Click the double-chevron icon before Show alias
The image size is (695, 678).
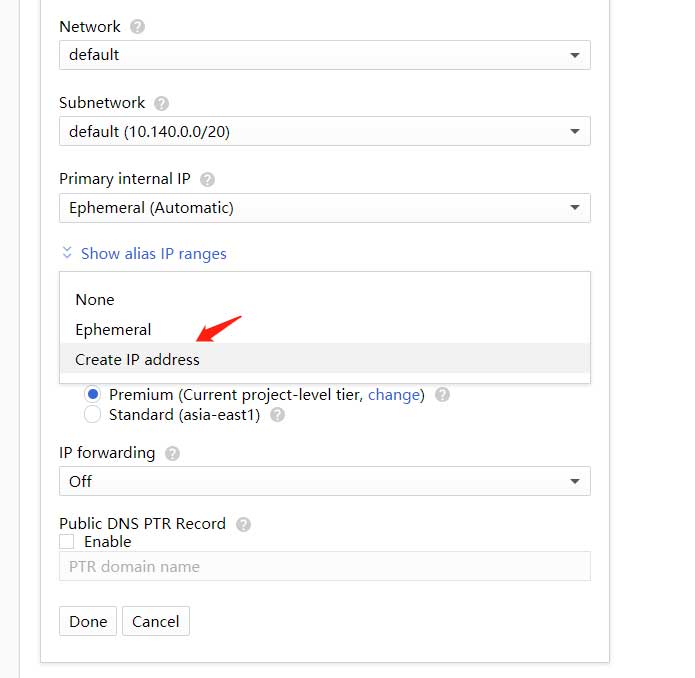[67, 253]
